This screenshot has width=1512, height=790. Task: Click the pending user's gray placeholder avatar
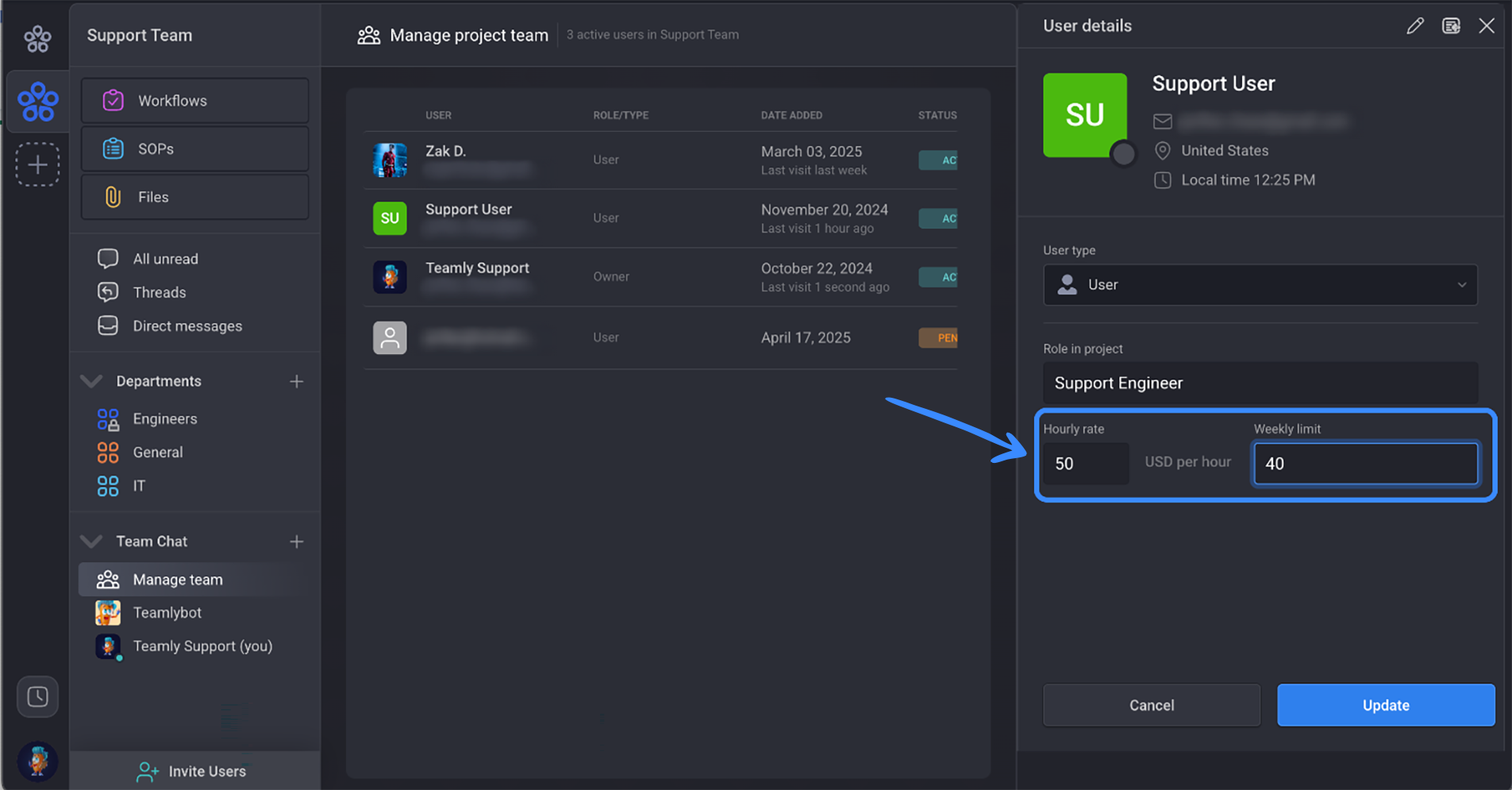tap(390, 337)
